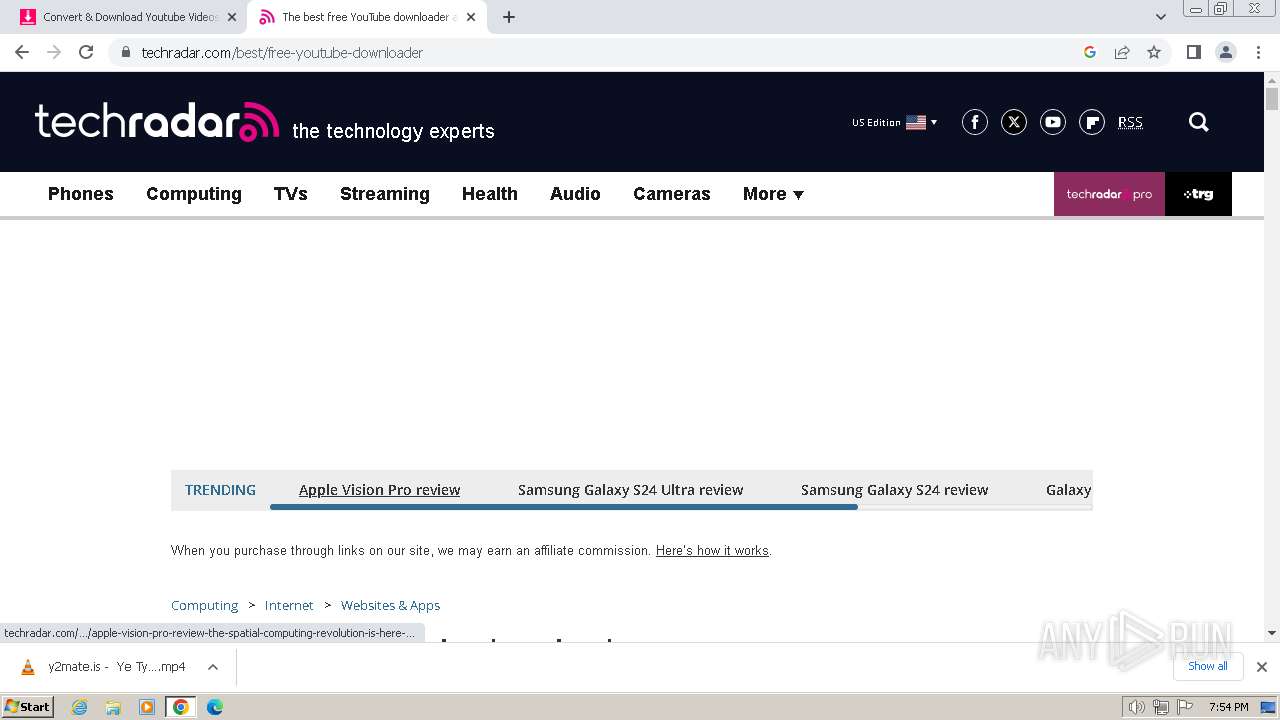View site information via the padlock icon

point(125,52)
